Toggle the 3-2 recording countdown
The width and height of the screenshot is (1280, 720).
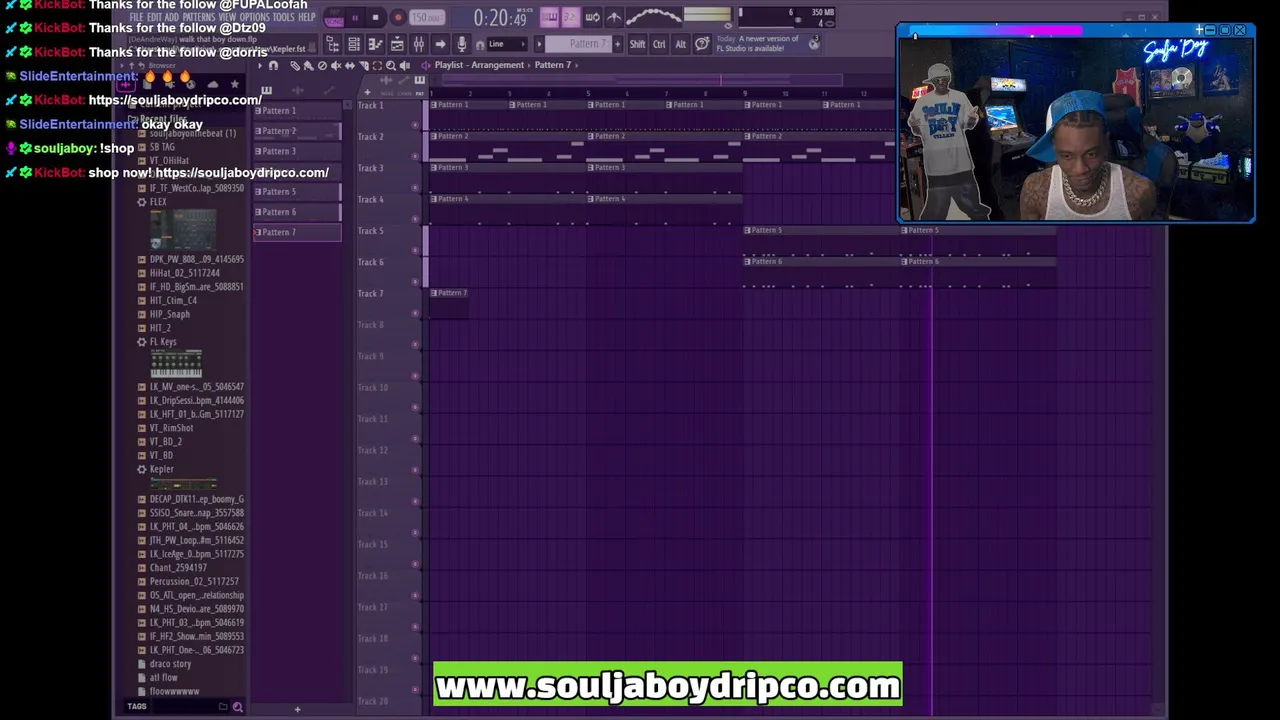[x=570, y=17]
